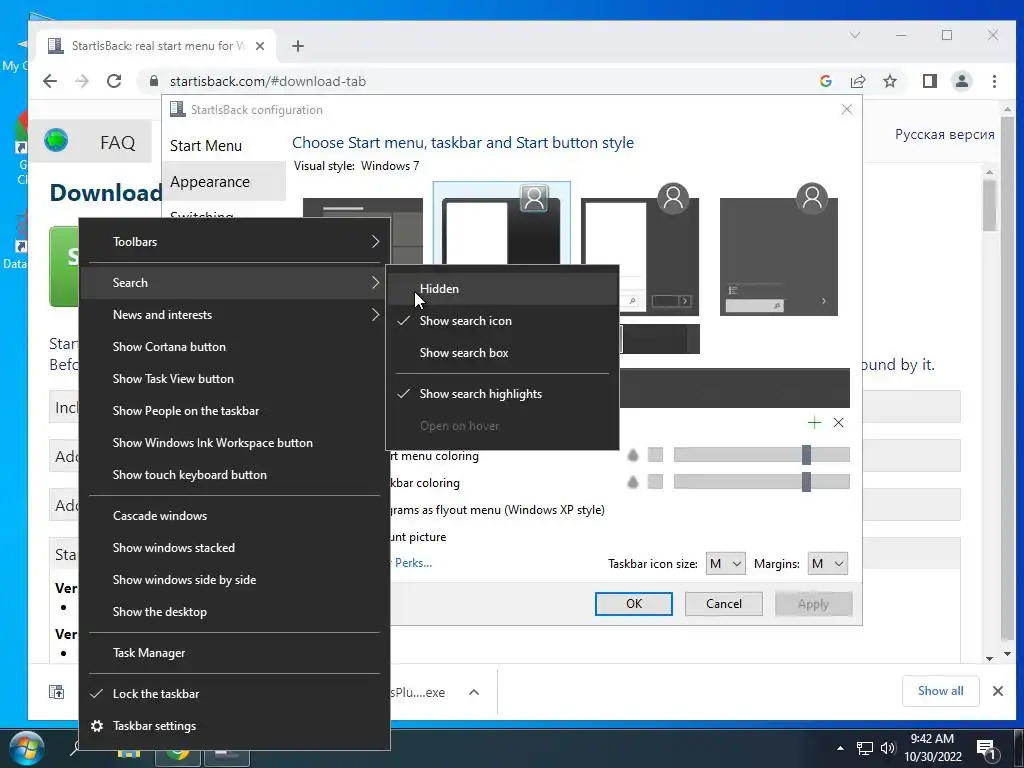This screenshot has height=768, width=1024.
Task: Click the Windows 7 Start orb
Action: click(25, 750)
